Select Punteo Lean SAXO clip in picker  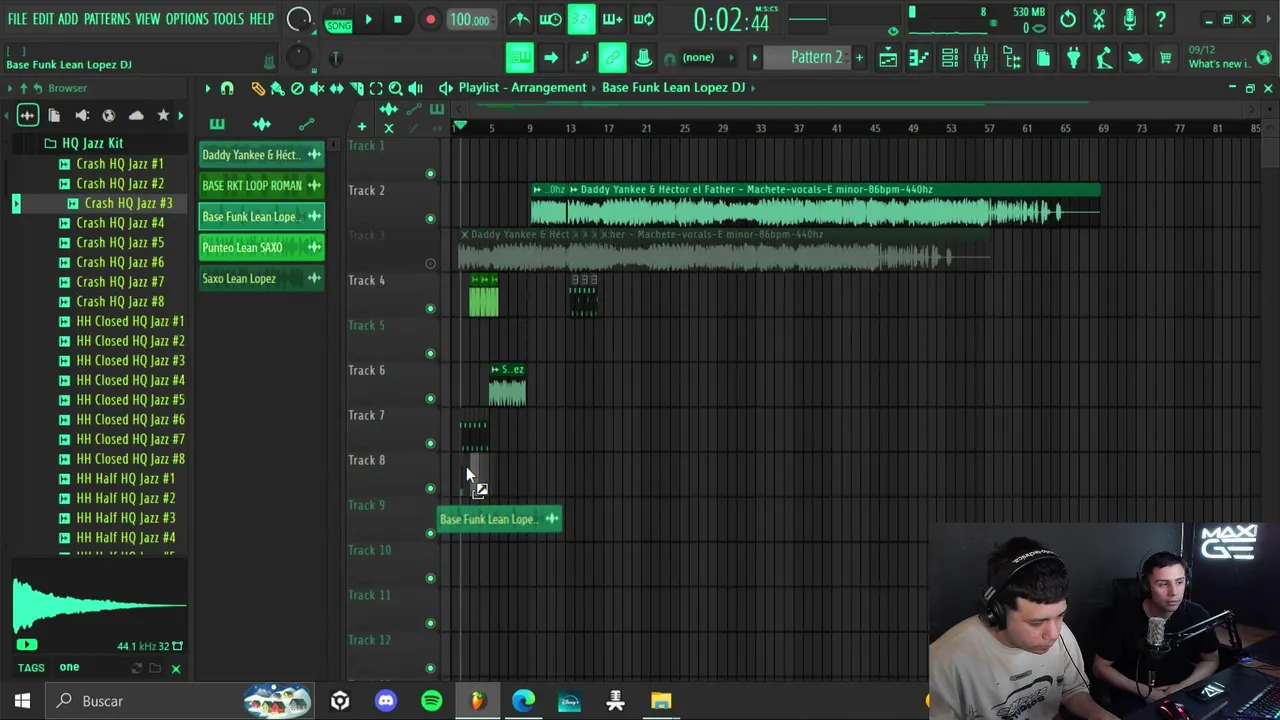261,248
